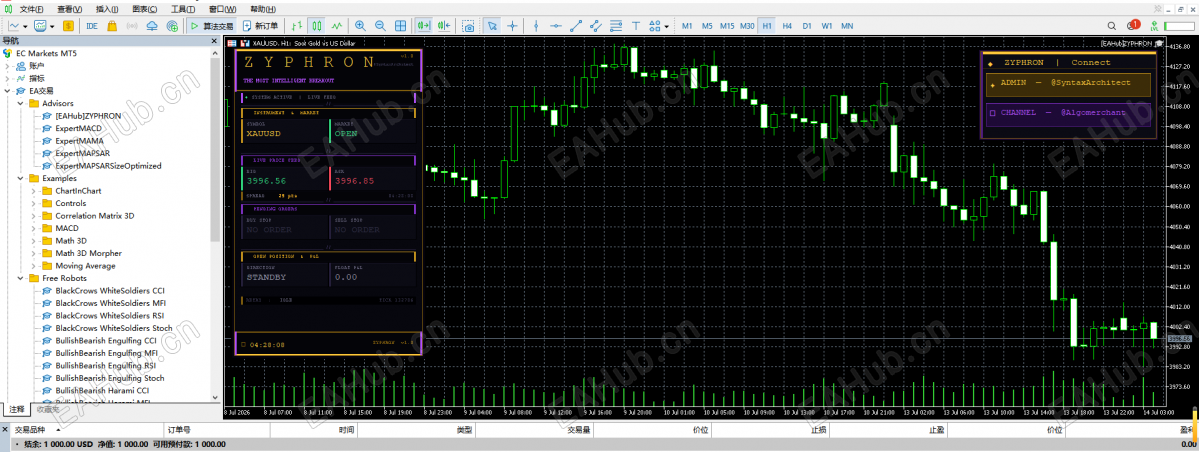This screenshot has height=452, width=1199.
Task: Click the 订单号 column header
Action: tap(178, 431)
